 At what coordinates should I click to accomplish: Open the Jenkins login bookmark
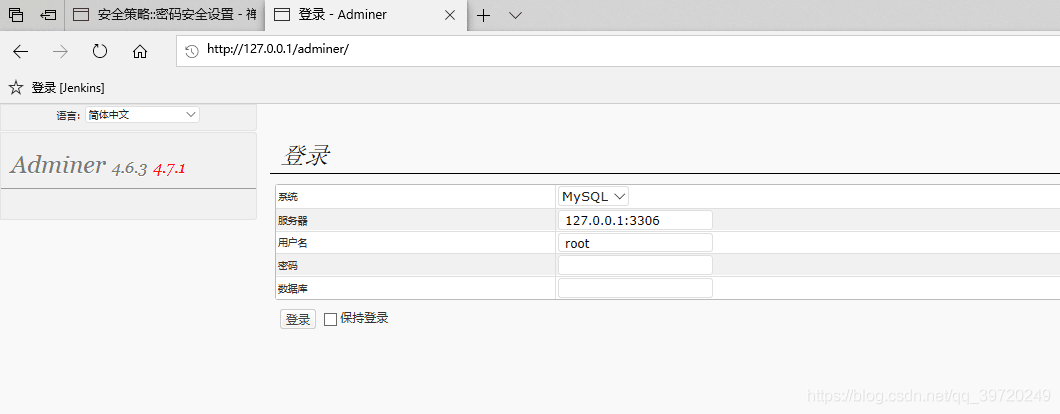(68, 88)
